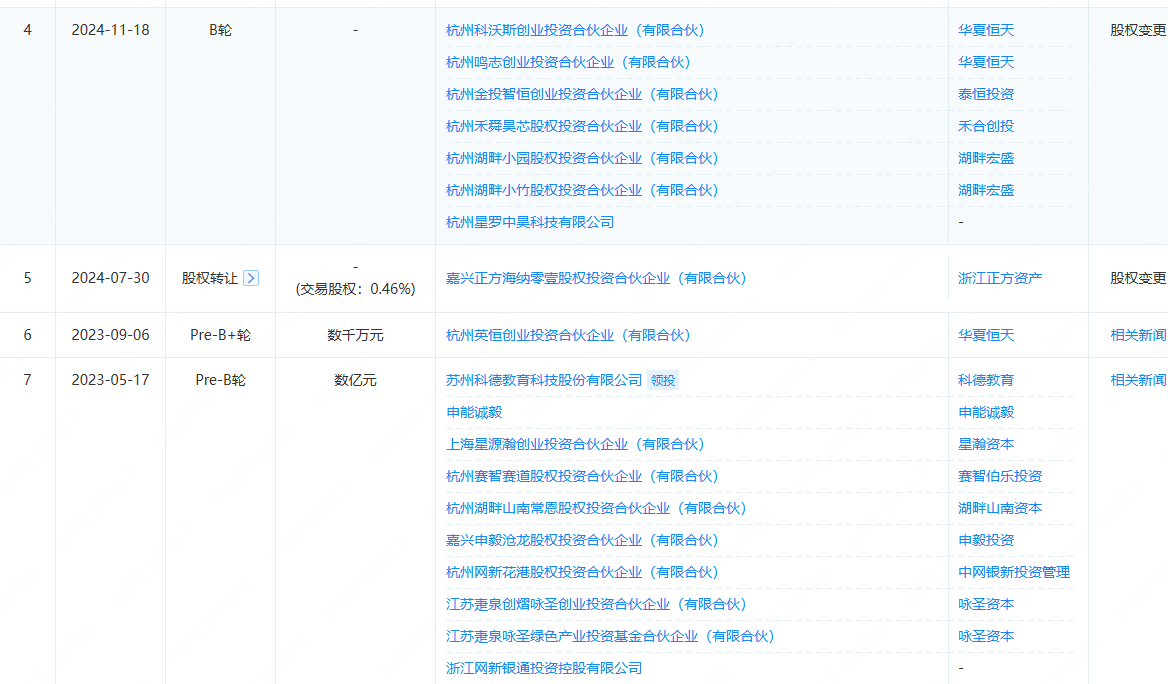
Task: Open 华夏恒天 beside 杭州科沃斯
Action: (986, 31)
